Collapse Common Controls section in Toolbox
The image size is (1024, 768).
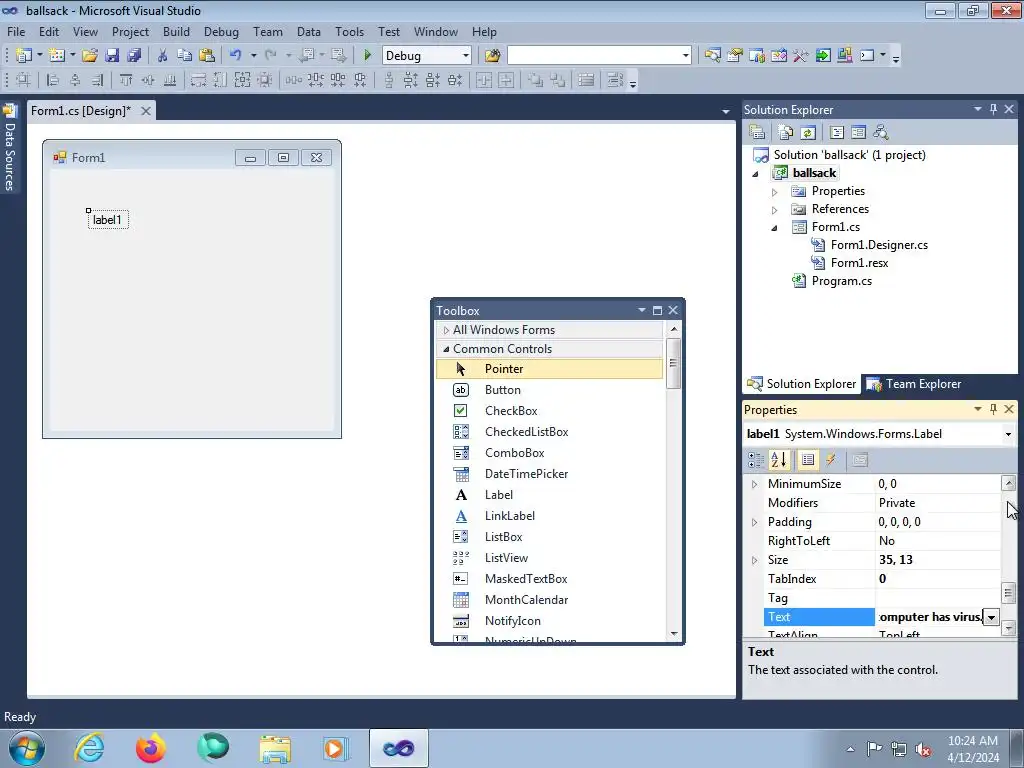tap(446, 349)
